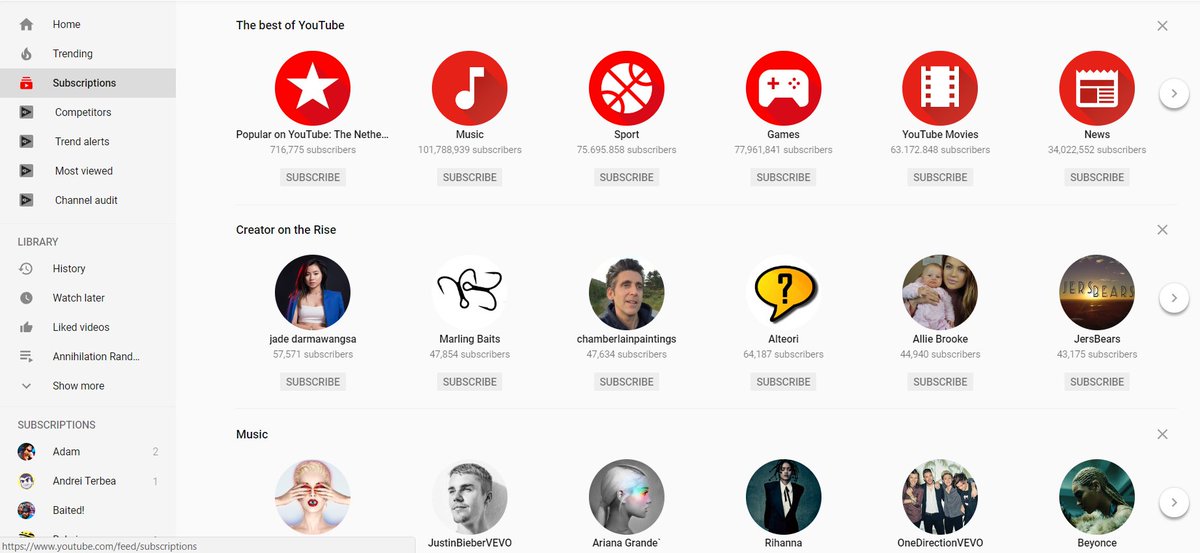This screenshot has width=1200, height=553.
Task: Open the Sport basketball channel icon
Action: tap(627, 88)
